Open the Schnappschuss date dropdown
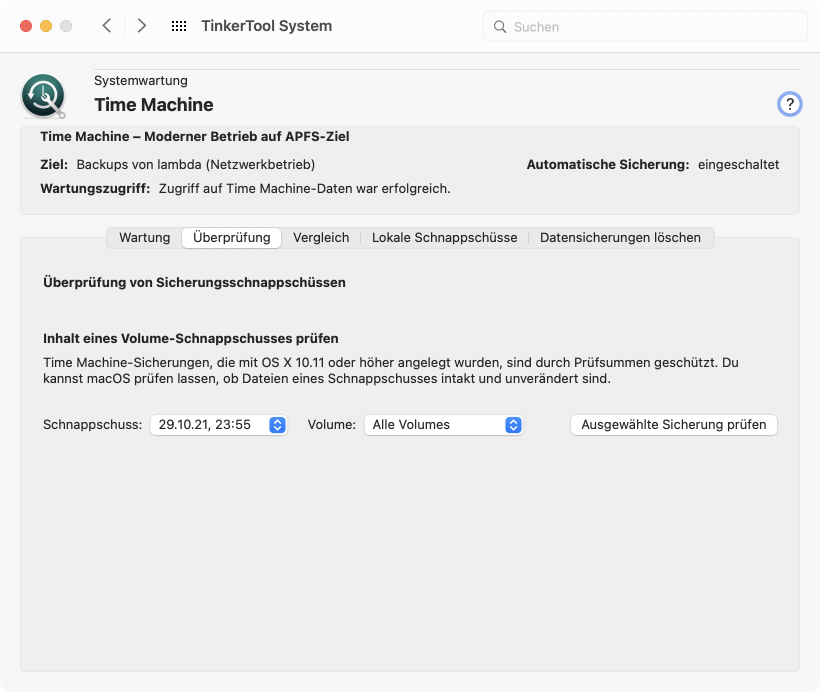Screen dimensions: 820x692 (x=219, y=425)
